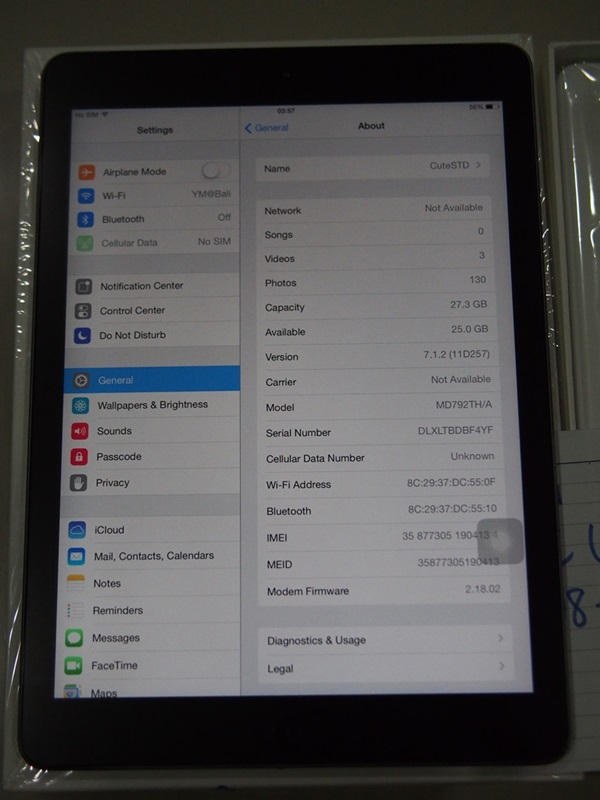Tap the Mail envelope icon

pos(77,556)
